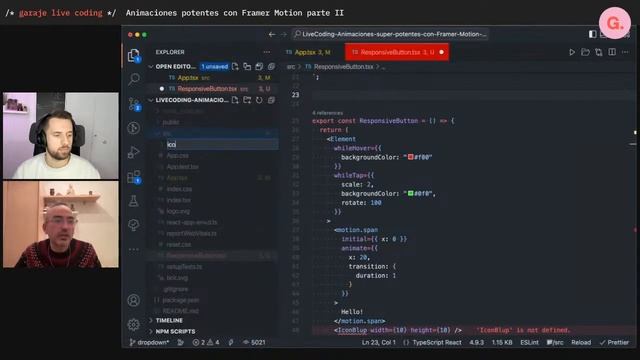Viewport: 640px width, 360px height.
Task: Open the Extensions view
Action: 133,177
